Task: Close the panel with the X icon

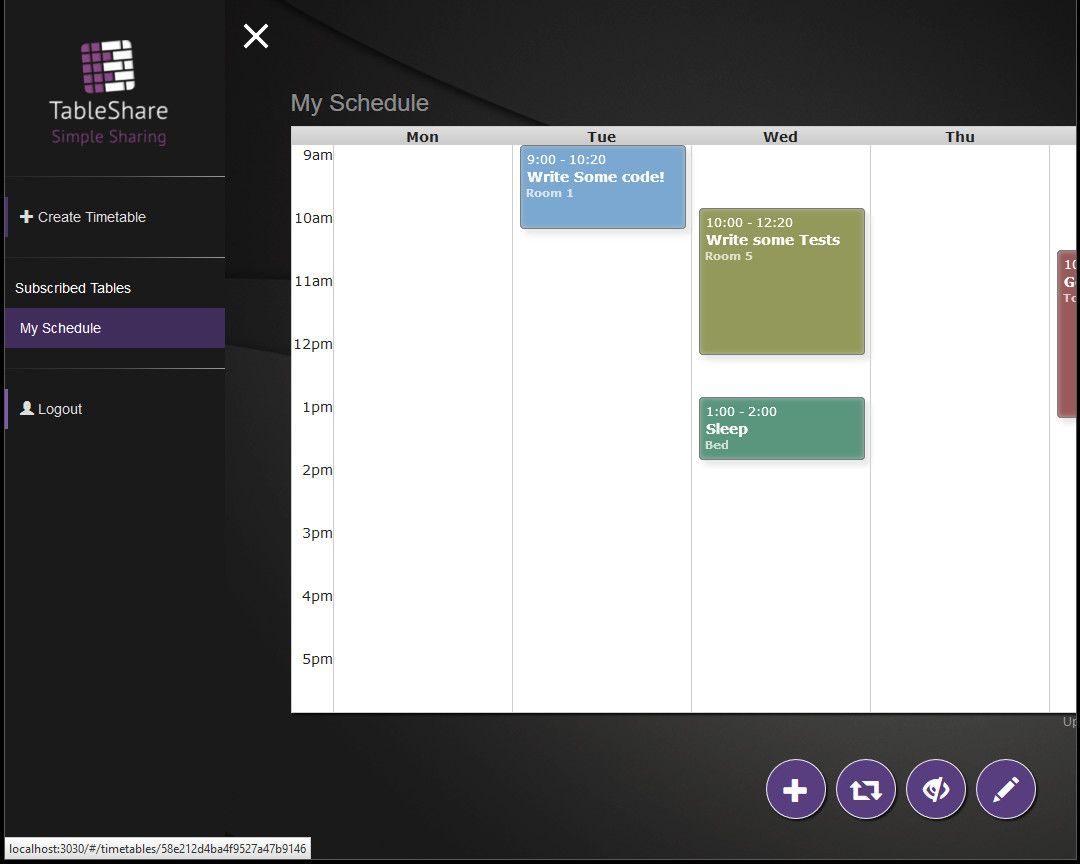Action: click(256, 37)
